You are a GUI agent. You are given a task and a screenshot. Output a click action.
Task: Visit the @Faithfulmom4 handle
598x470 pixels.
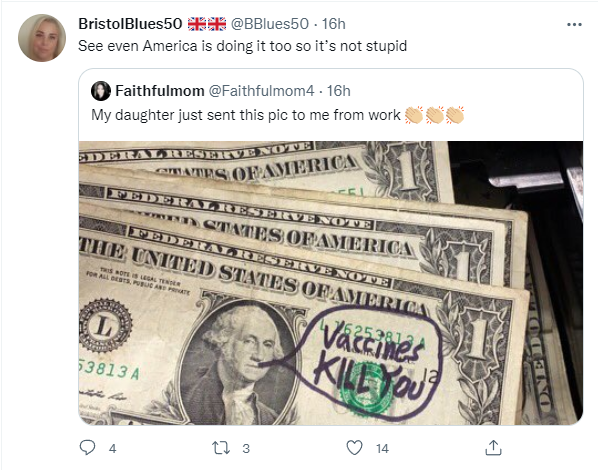[261, 91]
